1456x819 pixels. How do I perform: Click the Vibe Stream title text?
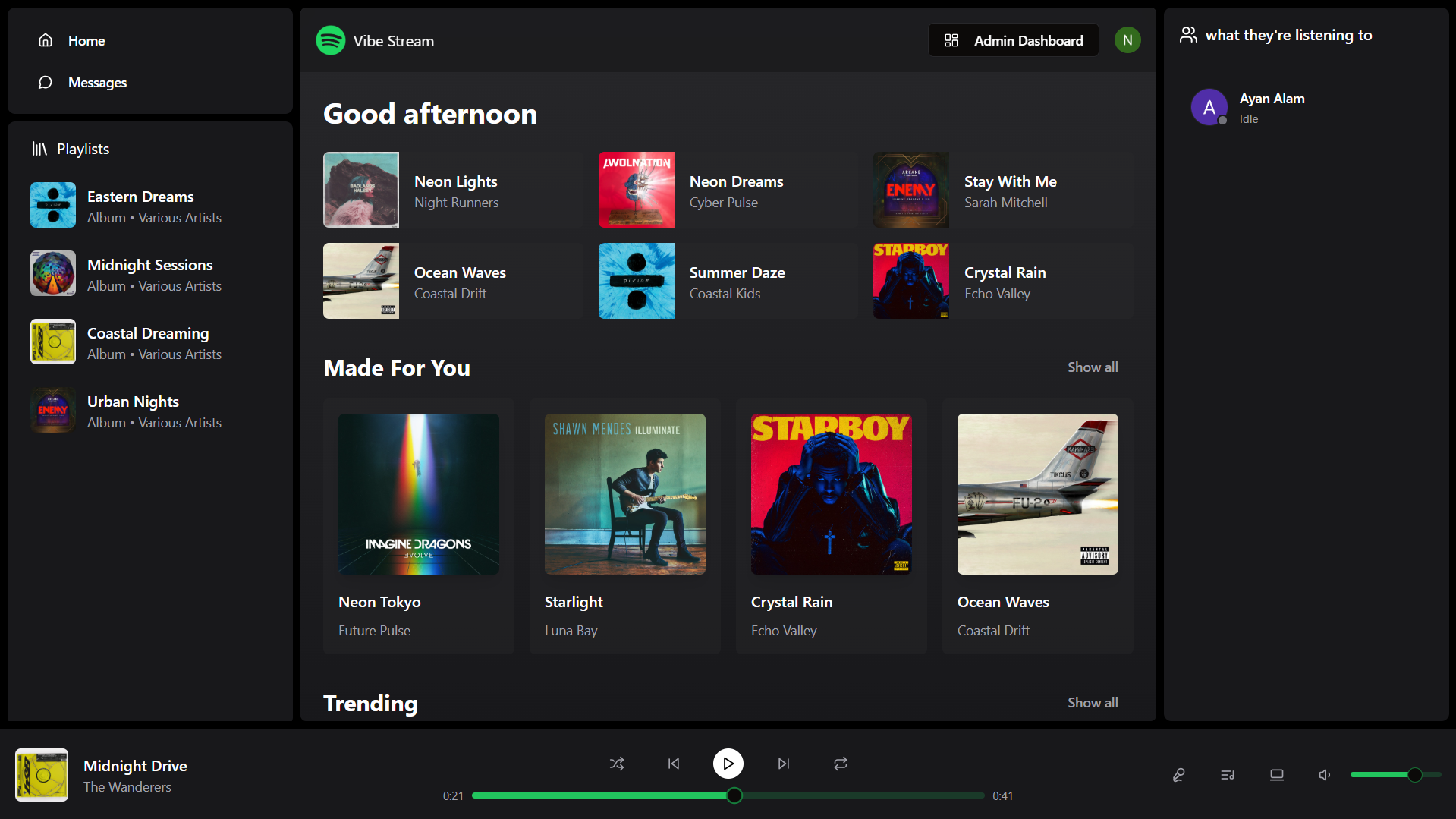click(x=394, y=41)
